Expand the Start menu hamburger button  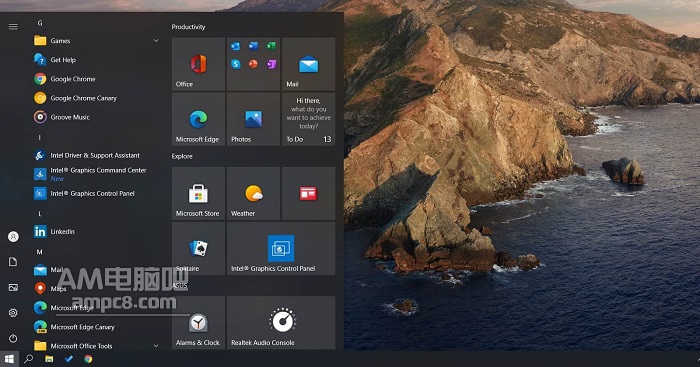pyautogui.click(x=13, y=27)
